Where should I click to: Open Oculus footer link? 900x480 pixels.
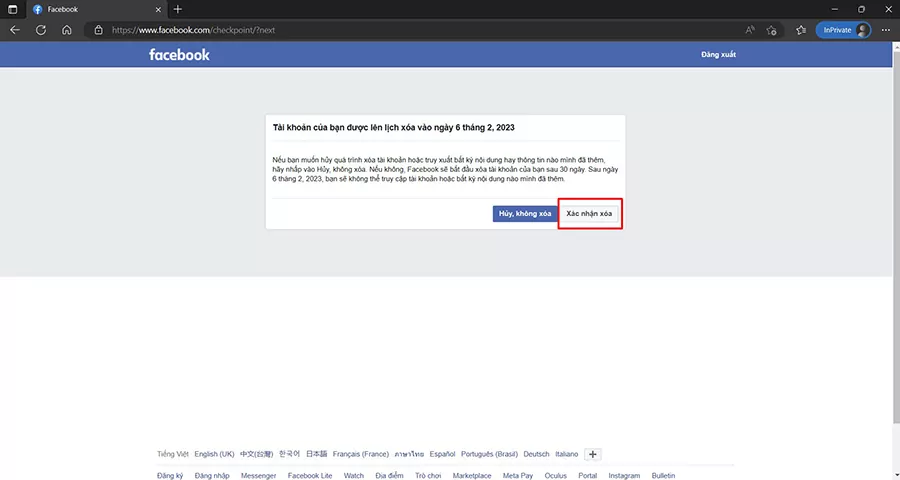pos(555,475)
